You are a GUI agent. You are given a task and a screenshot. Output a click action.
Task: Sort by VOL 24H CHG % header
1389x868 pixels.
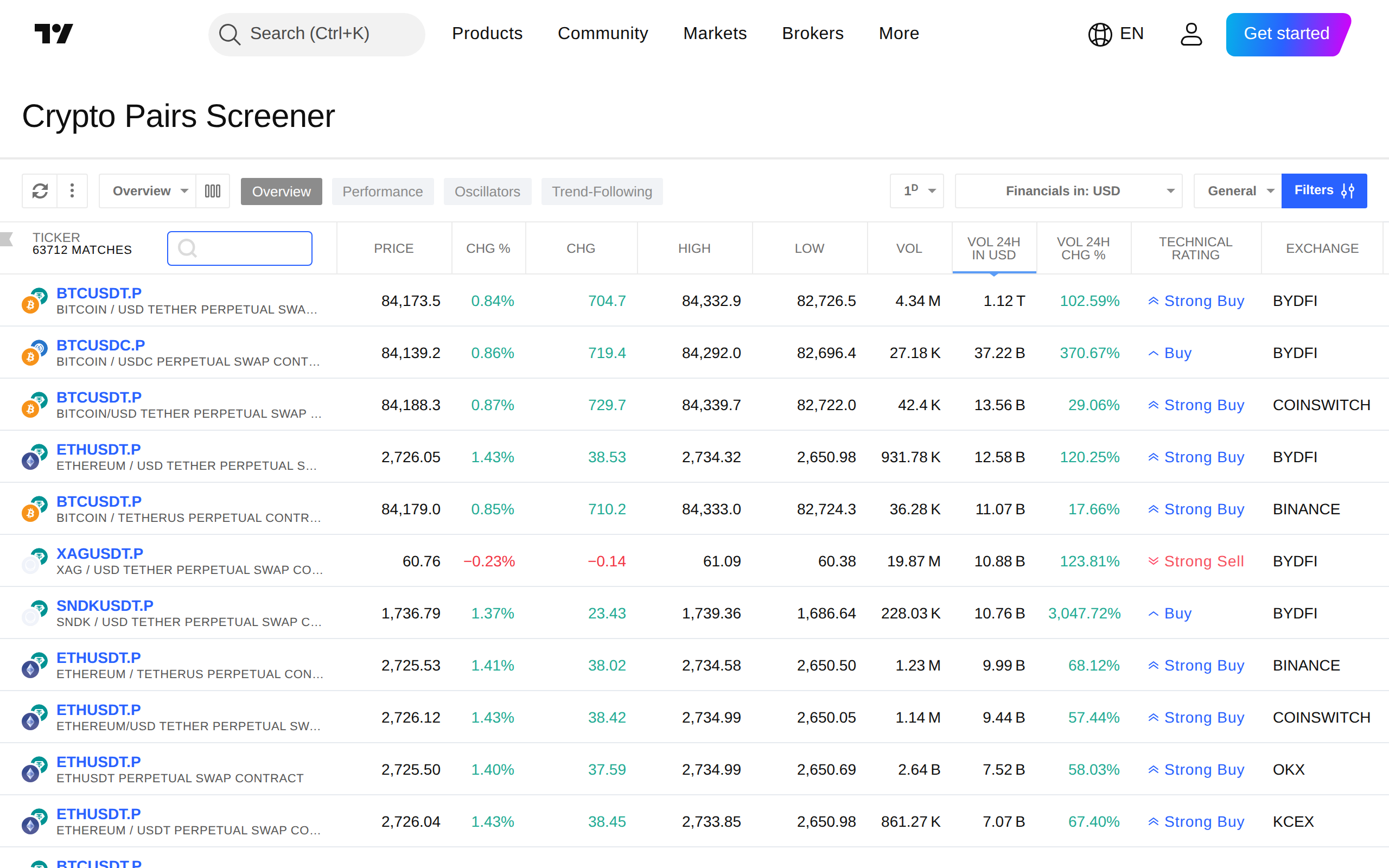[x=1083, y=248]
